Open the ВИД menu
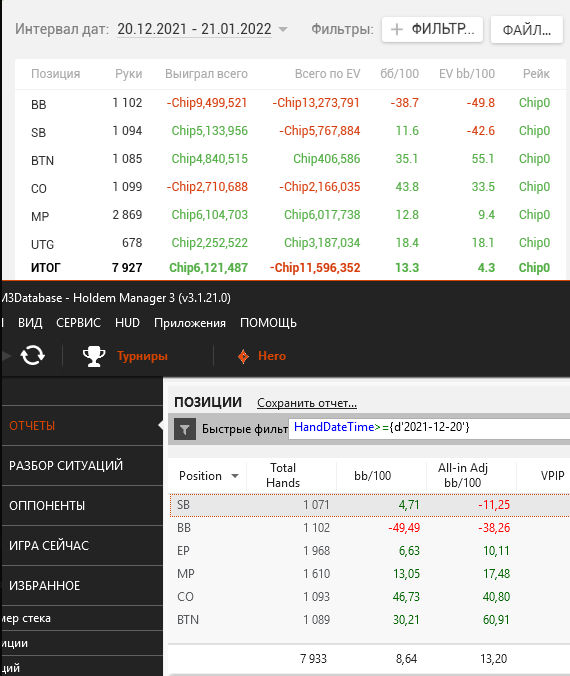 (x=30, y=322)
